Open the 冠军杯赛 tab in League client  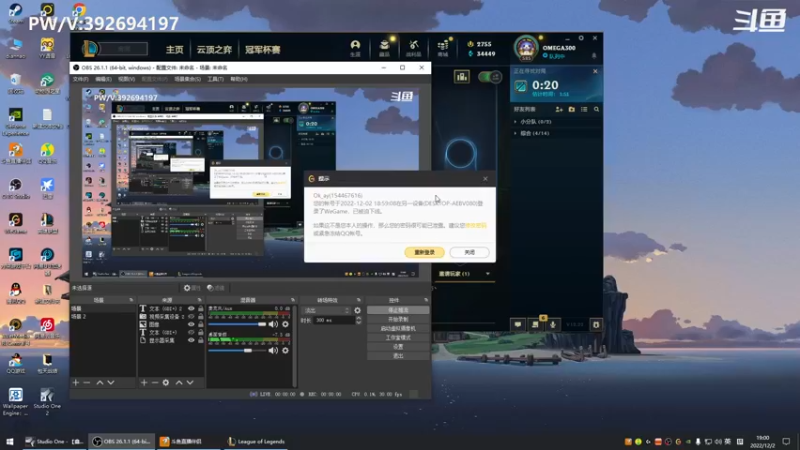[263, 49]
